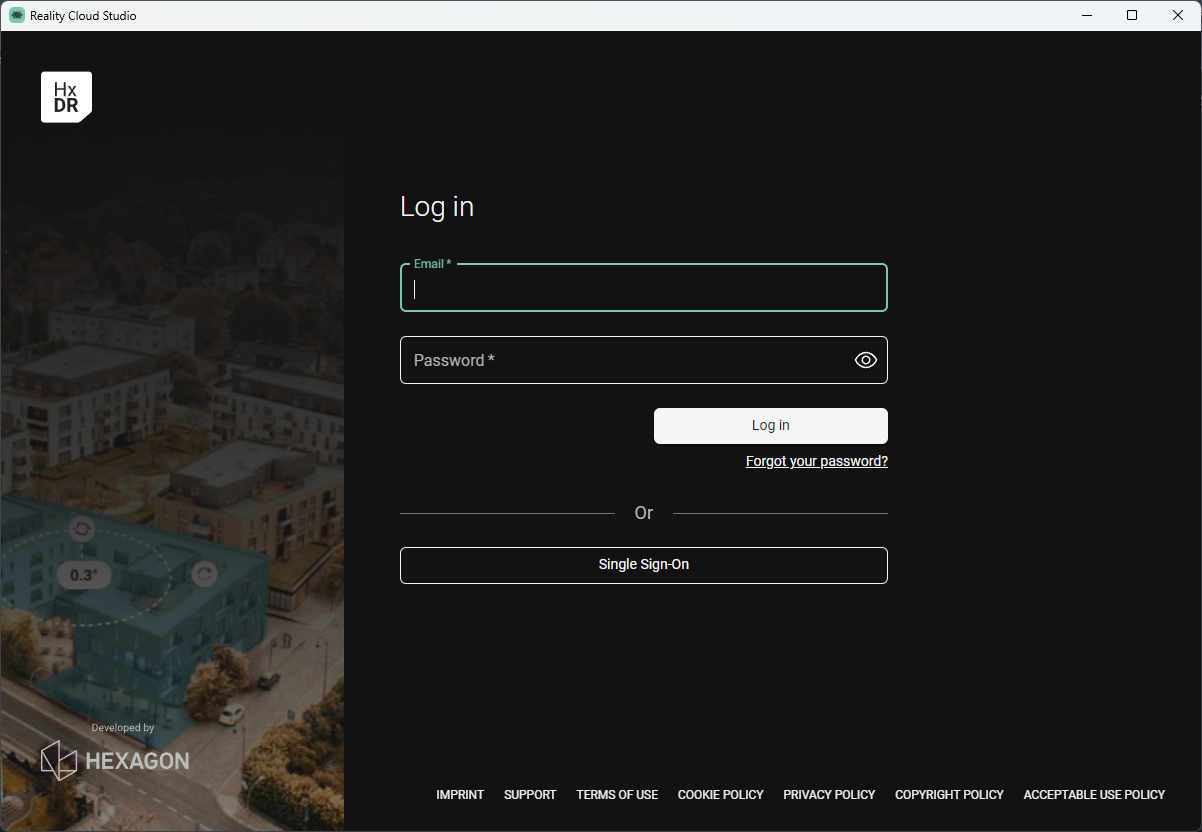The image size is (1202, 832).
Task: Open the Copyright Policy link
Action: click(x=949, y=794)
